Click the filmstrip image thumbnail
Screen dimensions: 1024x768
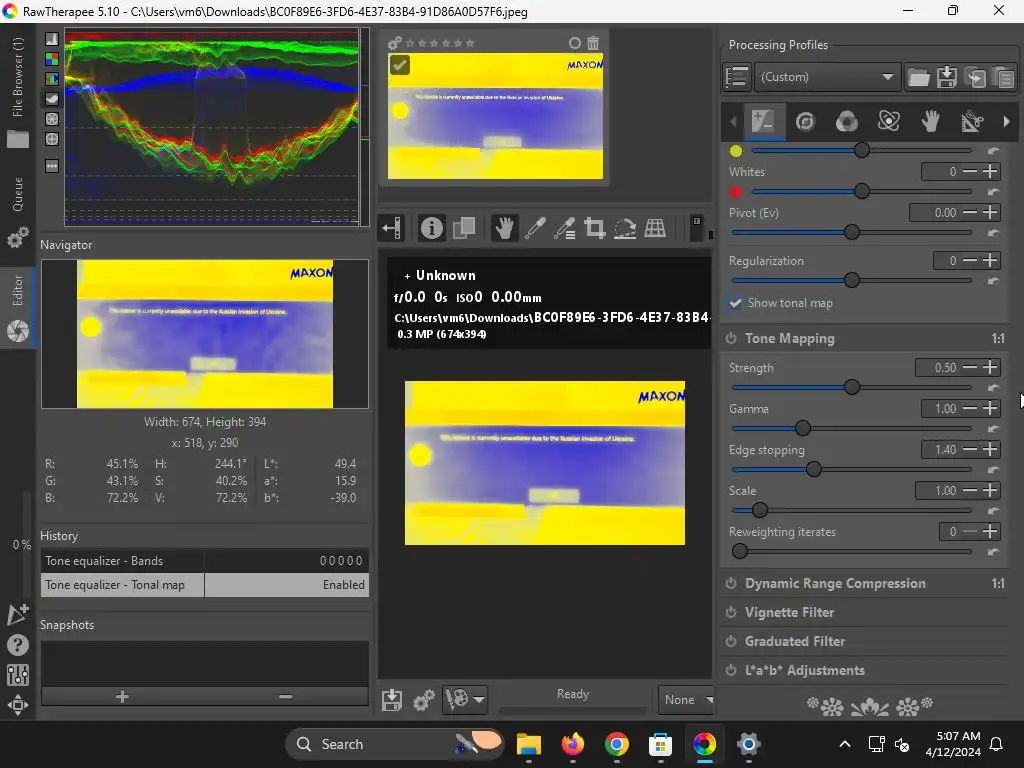(495, 116)
